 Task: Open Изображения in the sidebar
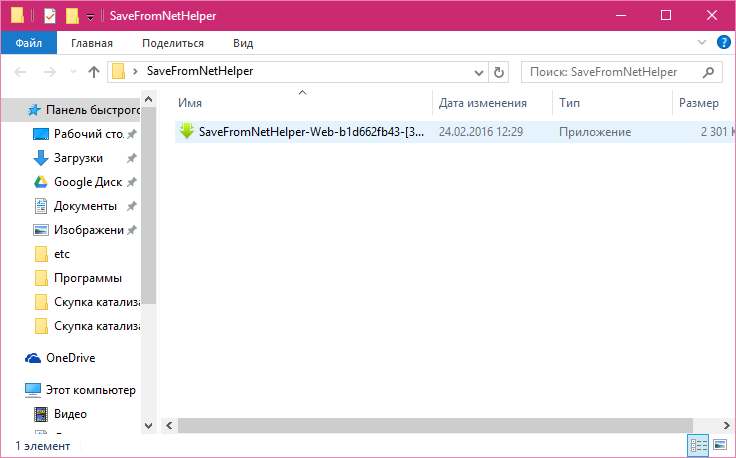point(89,229)
